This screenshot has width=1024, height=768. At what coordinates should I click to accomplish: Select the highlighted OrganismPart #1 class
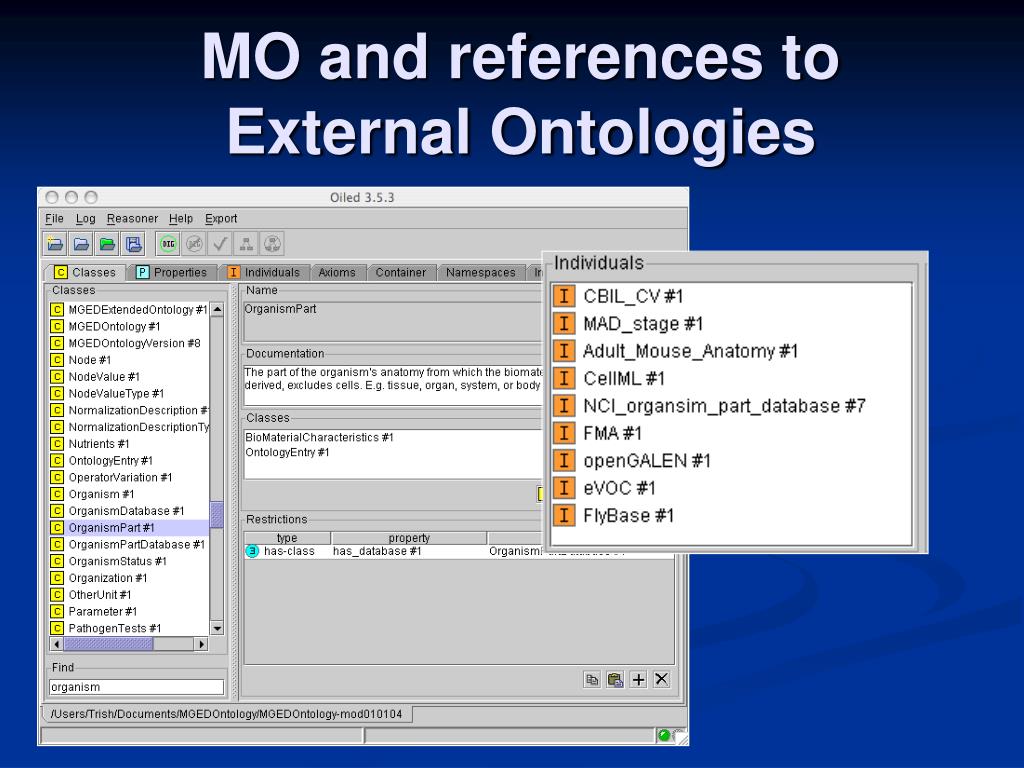coord(129,528)
